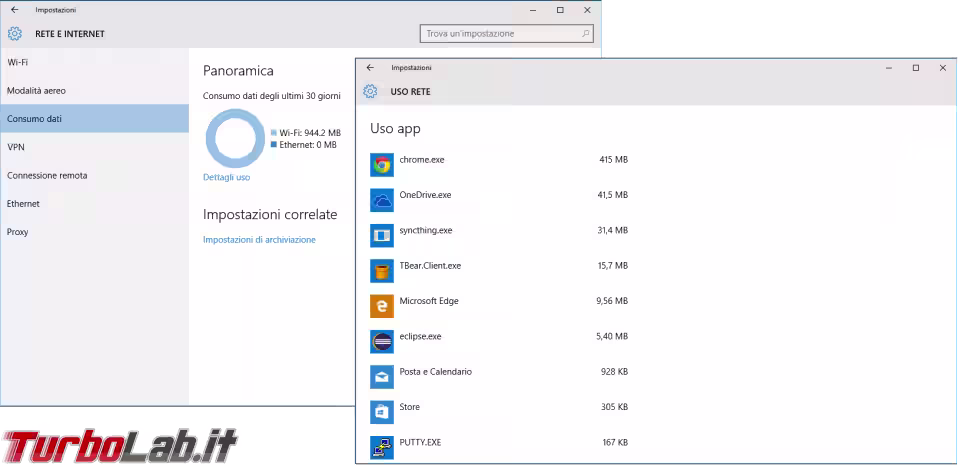
Task: Open Impostazioni di archiviazione link
Action: pos(259,240)
